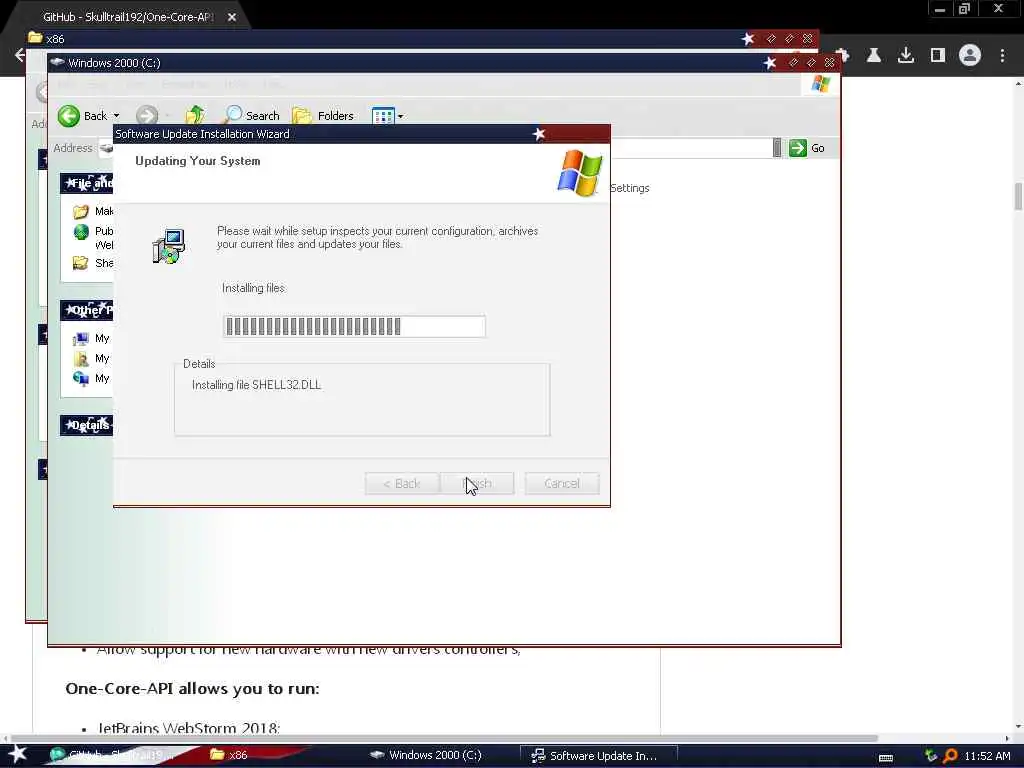
Task: Click the keyboard tray icon on taskbar
Action: [x=886, y=757]
